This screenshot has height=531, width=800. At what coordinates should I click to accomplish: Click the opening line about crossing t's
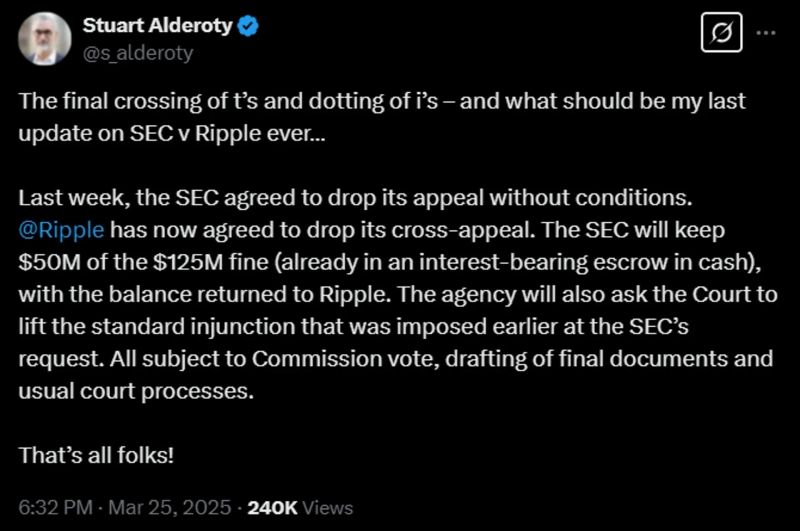(380, 103)
